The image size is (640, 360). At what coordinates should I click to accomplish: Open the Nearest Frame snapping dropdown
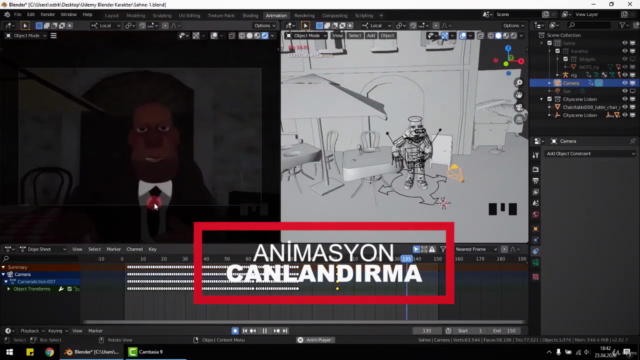pos(476,249)
